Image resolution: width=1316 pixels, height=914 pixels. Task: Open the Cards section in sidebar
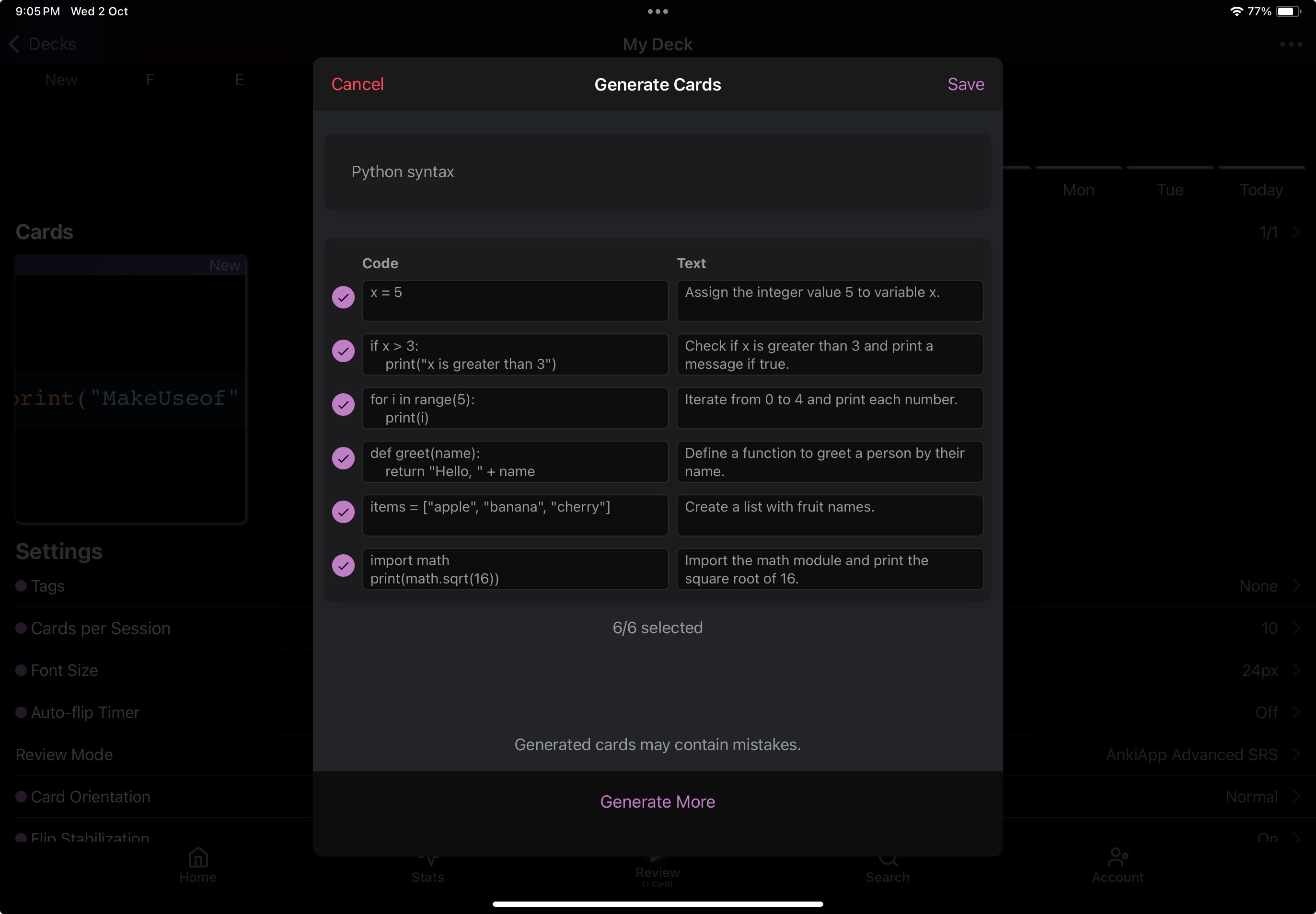click(x=44, y=231)
